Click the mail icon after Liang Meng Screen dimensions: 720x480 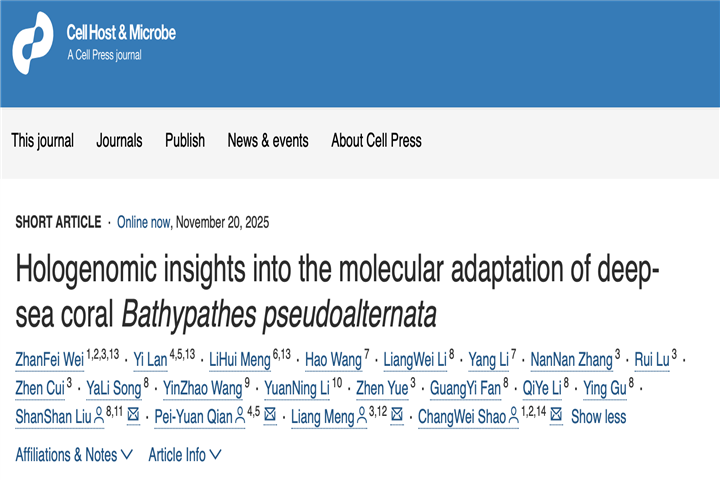397,416
